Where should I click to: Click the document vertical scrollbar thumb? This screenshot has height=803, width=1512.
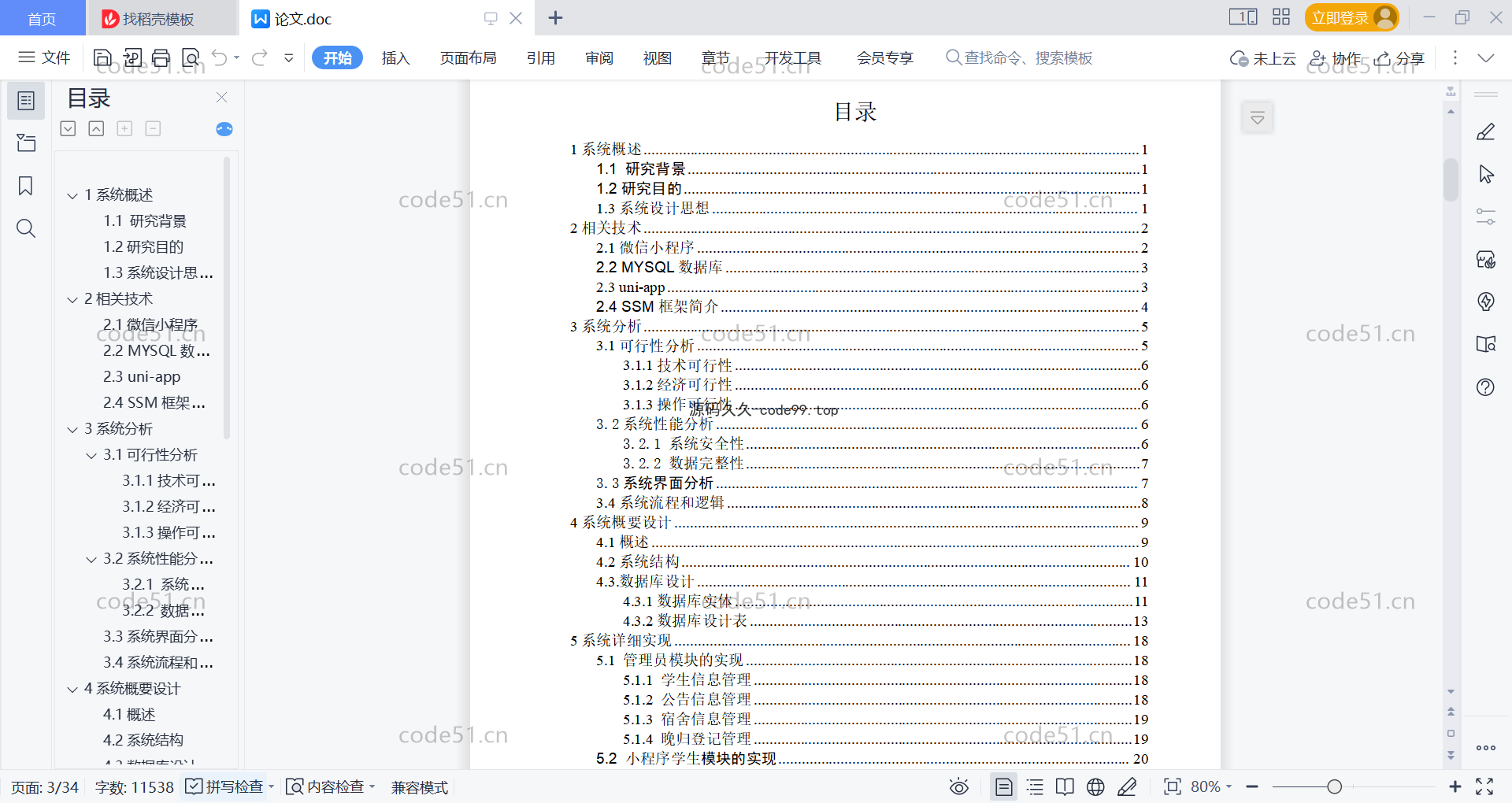click(x=1451, y=179)
